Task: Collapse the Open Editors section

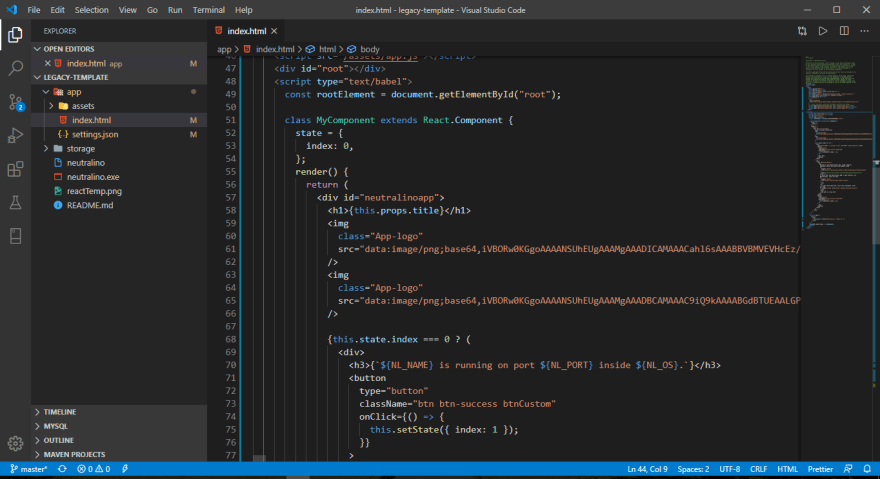Action: 119,49
